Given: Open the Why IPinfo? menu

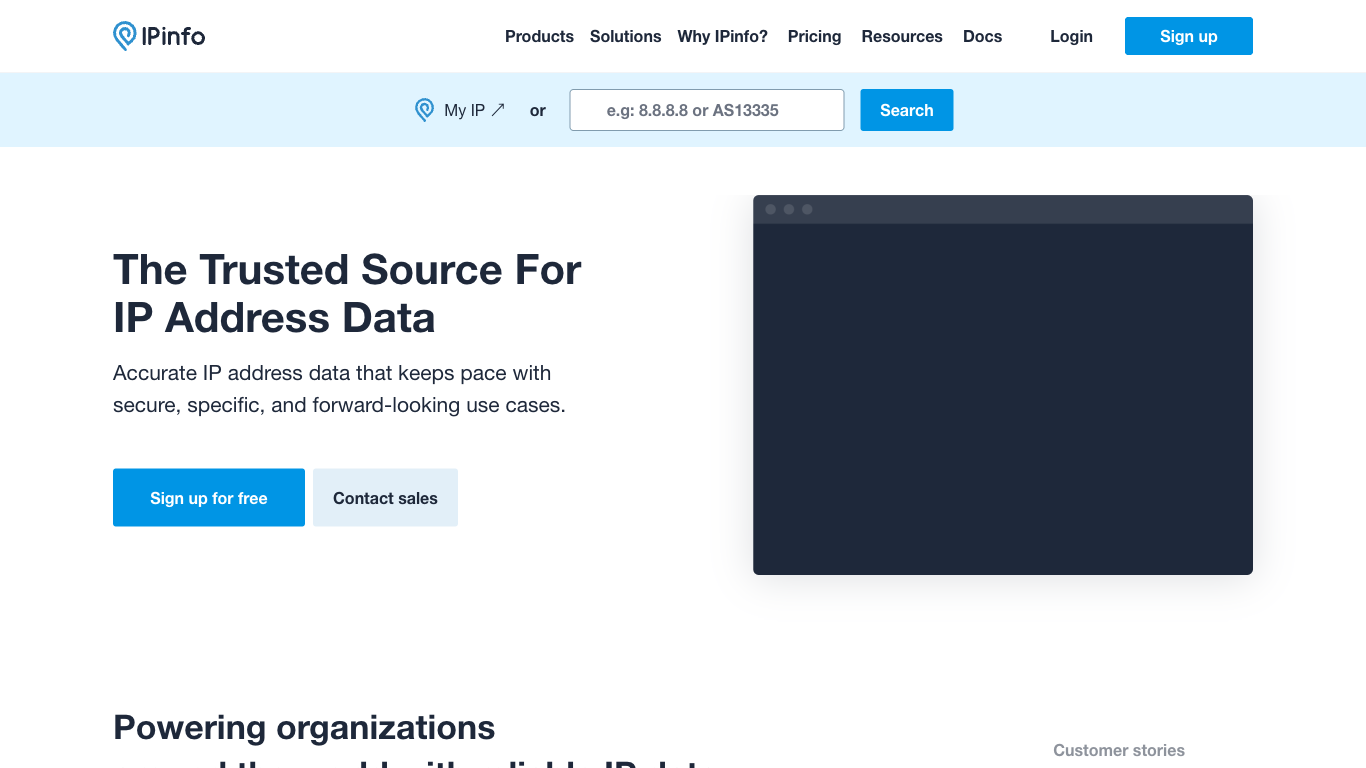Looking at the screenshot, I should coord(722,36).
